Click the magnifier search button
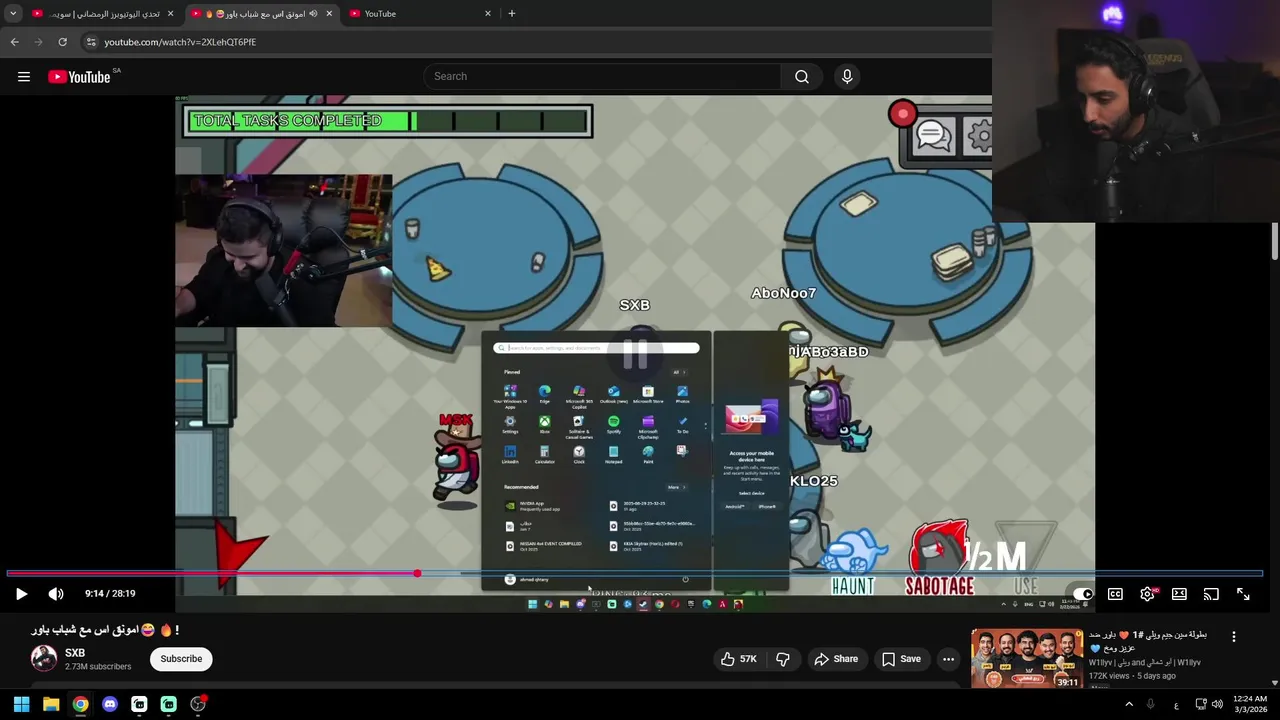 pyautogui.click(x=801, y=76)
